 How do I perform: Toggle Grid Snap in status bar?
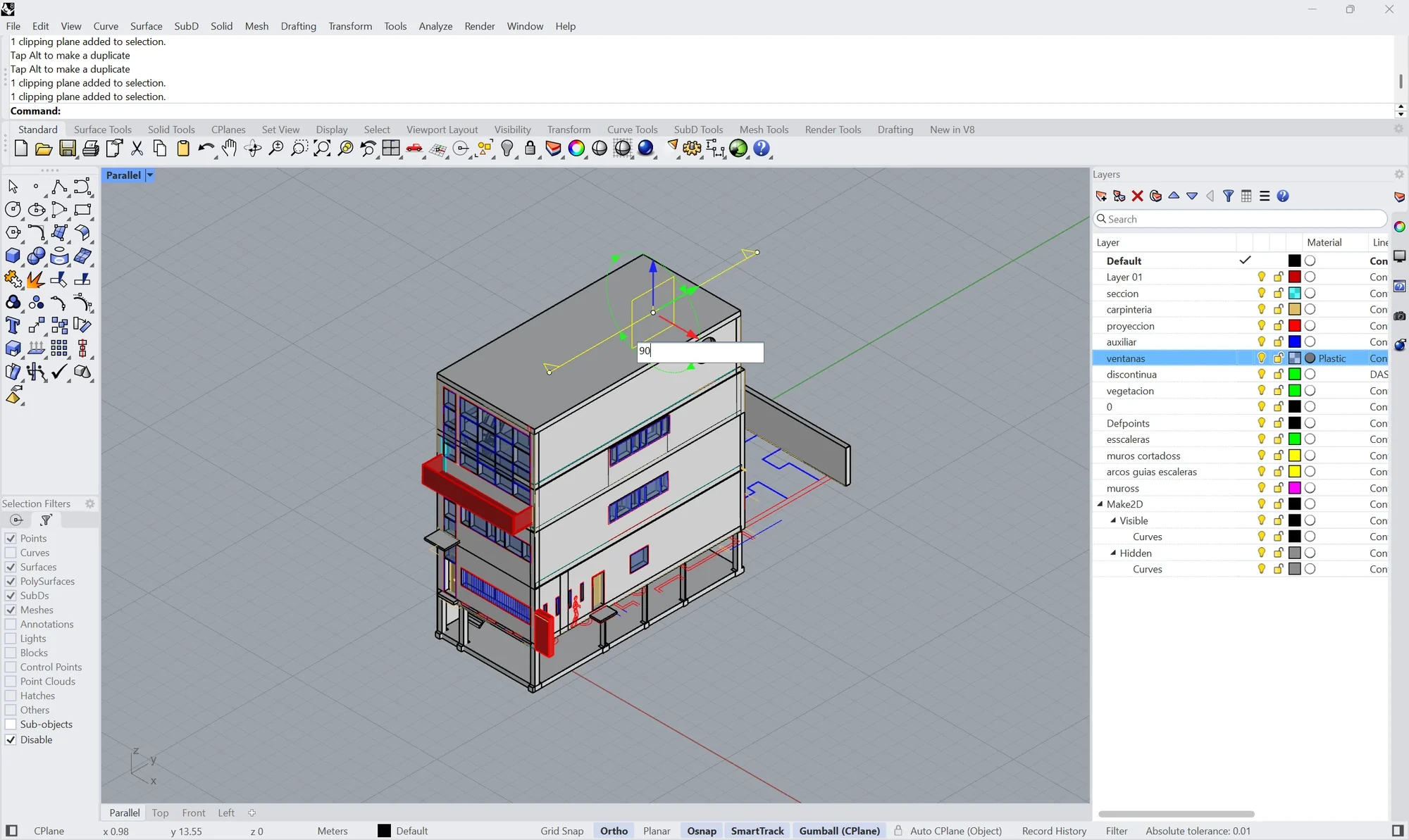[x=562, y=831]
